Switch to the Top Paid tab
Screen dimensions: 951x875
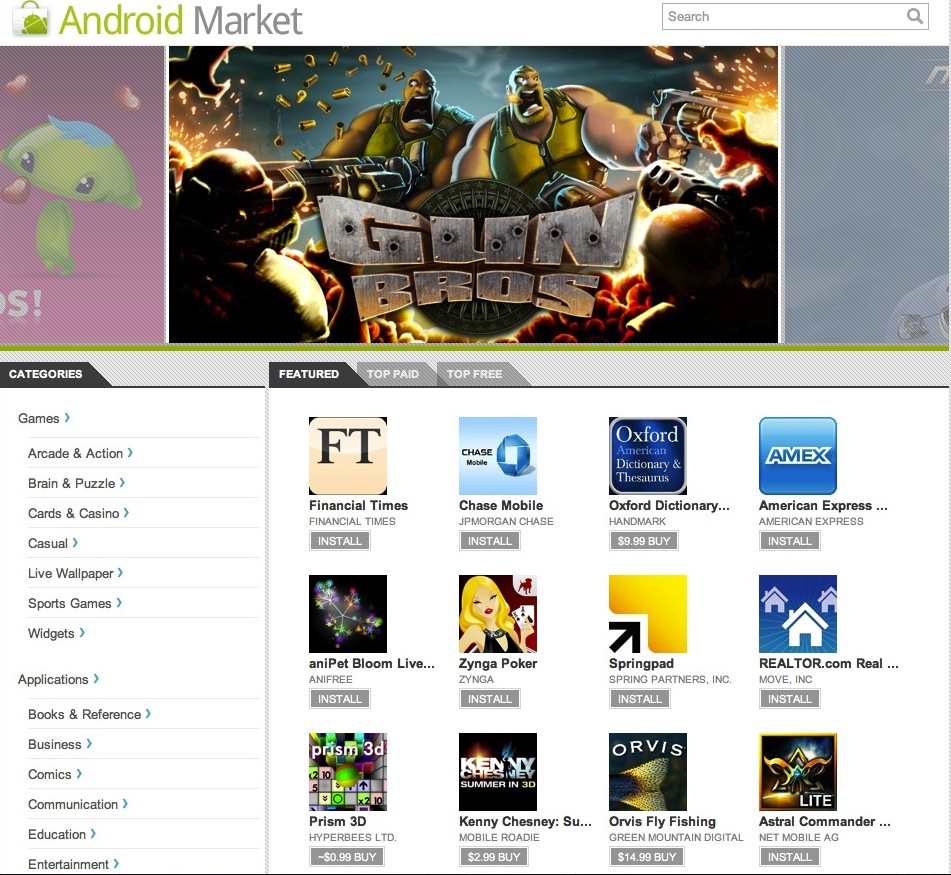point(392,374)
